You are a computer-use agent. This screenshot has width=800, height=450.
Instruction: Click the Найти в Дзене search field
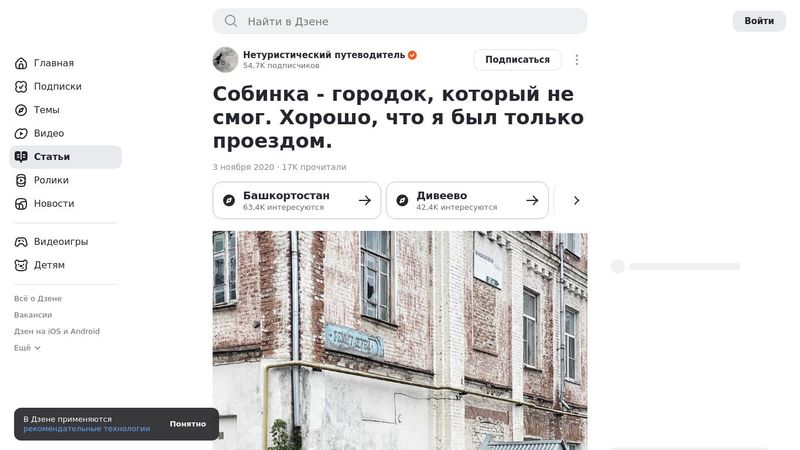click(x=400, y=21)
